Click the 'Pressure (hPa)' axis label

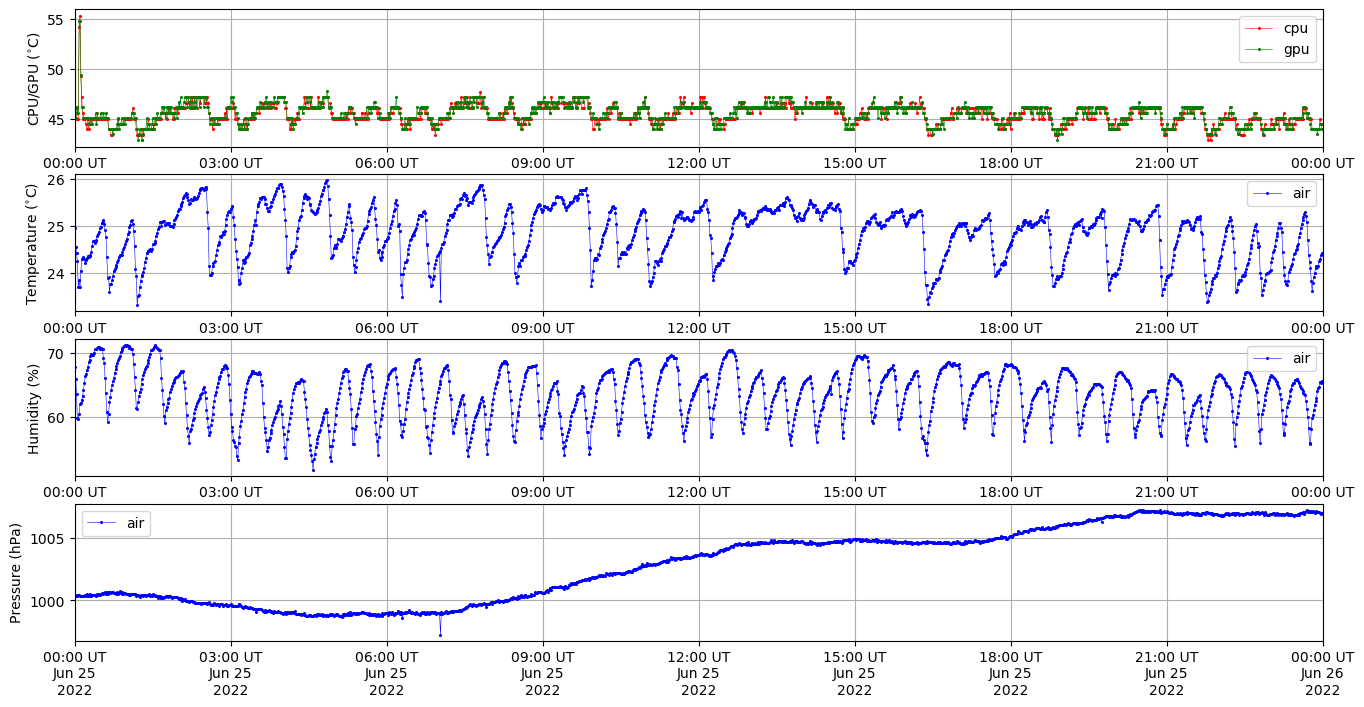coord(16,573)
